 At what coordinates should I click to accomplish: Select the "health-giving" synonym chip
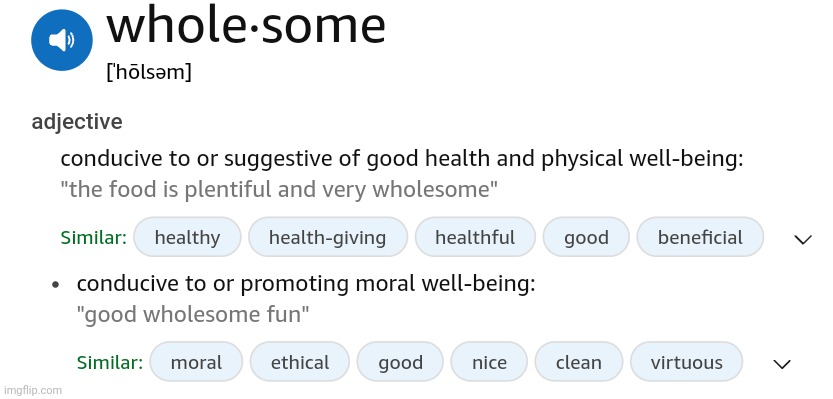[327, 237]
